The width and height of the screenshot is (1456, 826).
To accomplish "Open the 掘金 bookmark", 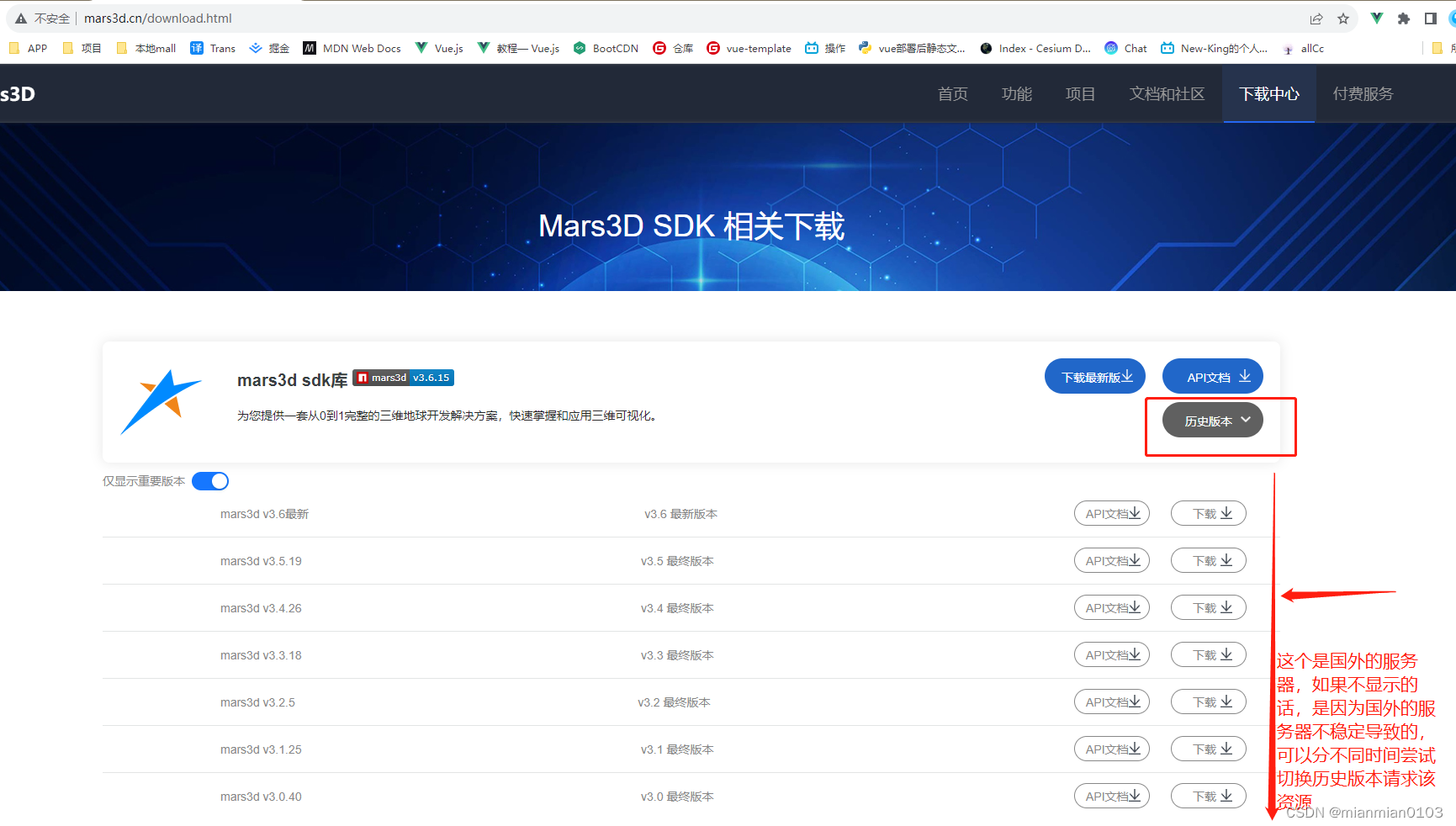I will [269, 49].
